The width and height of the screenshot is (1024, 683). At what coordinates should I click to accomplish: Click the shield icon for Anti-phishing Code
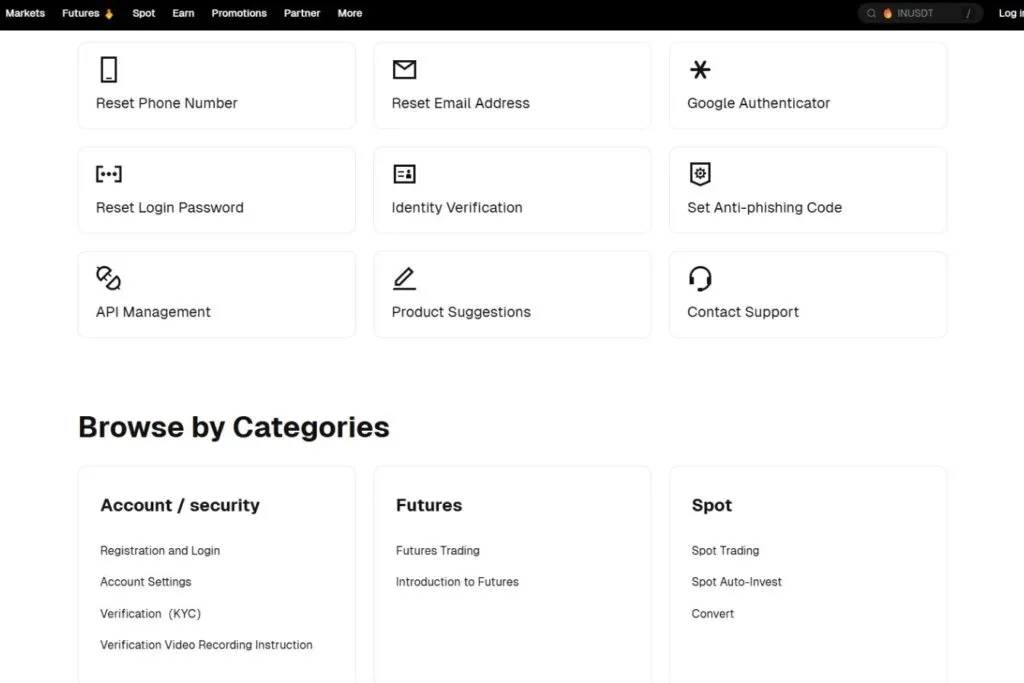pyautogui.click(x=700, y=174)
